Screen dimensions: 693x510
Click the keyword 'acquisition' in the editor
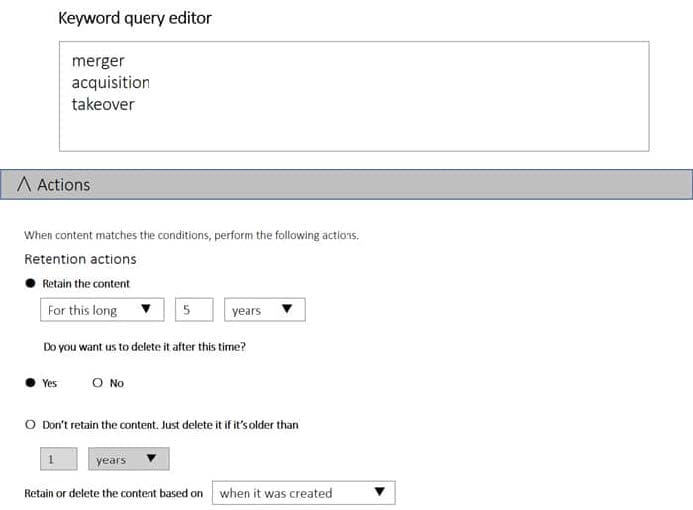click(x=110, y=82)
